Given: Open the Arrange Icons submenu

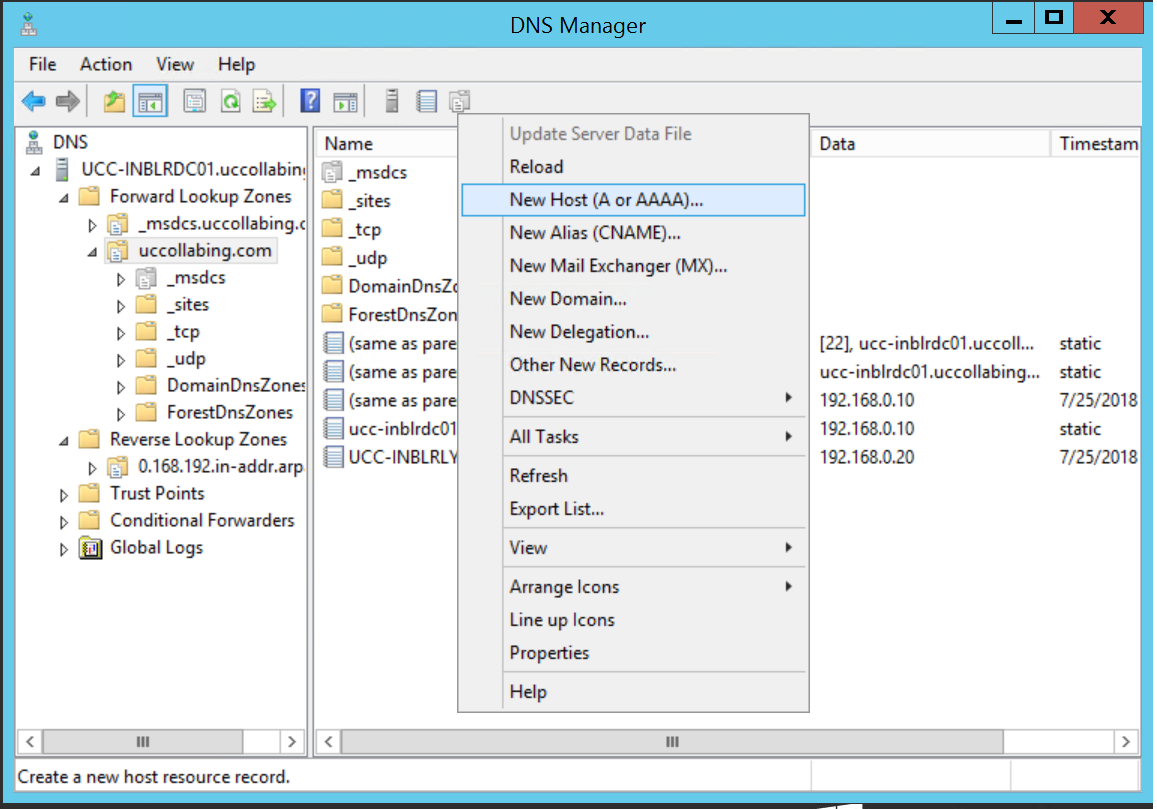Looking at the screenshot, I should (633, 587).
